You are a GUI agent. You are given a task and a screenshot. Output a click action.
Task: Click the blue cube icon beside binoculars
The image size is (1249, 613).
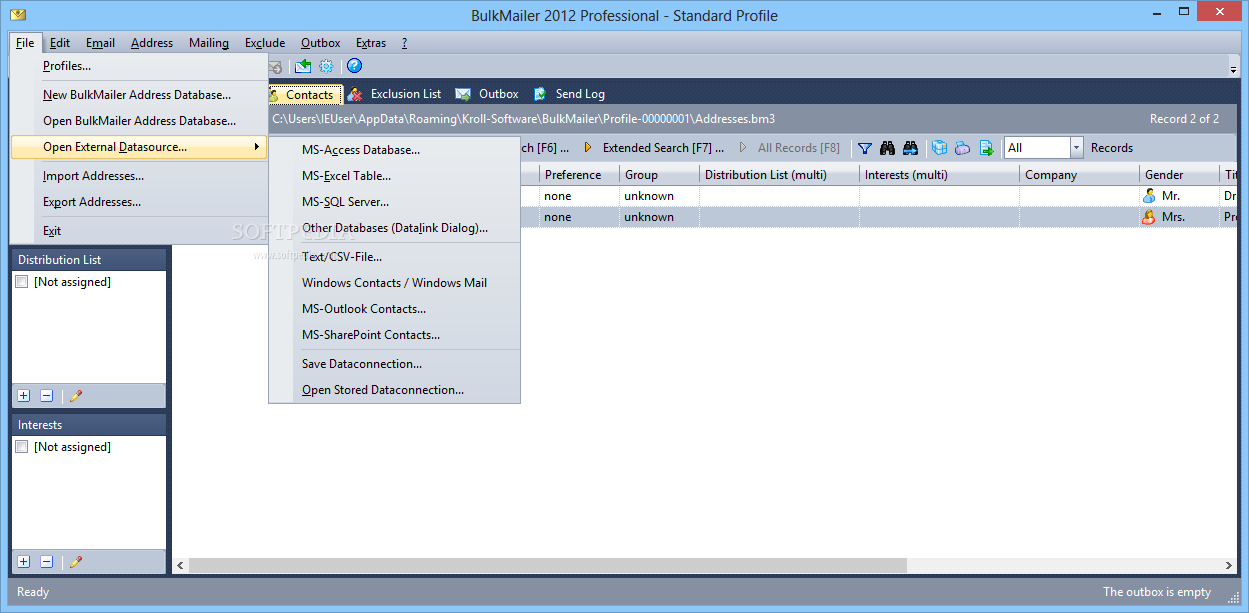tap(939, 148)
